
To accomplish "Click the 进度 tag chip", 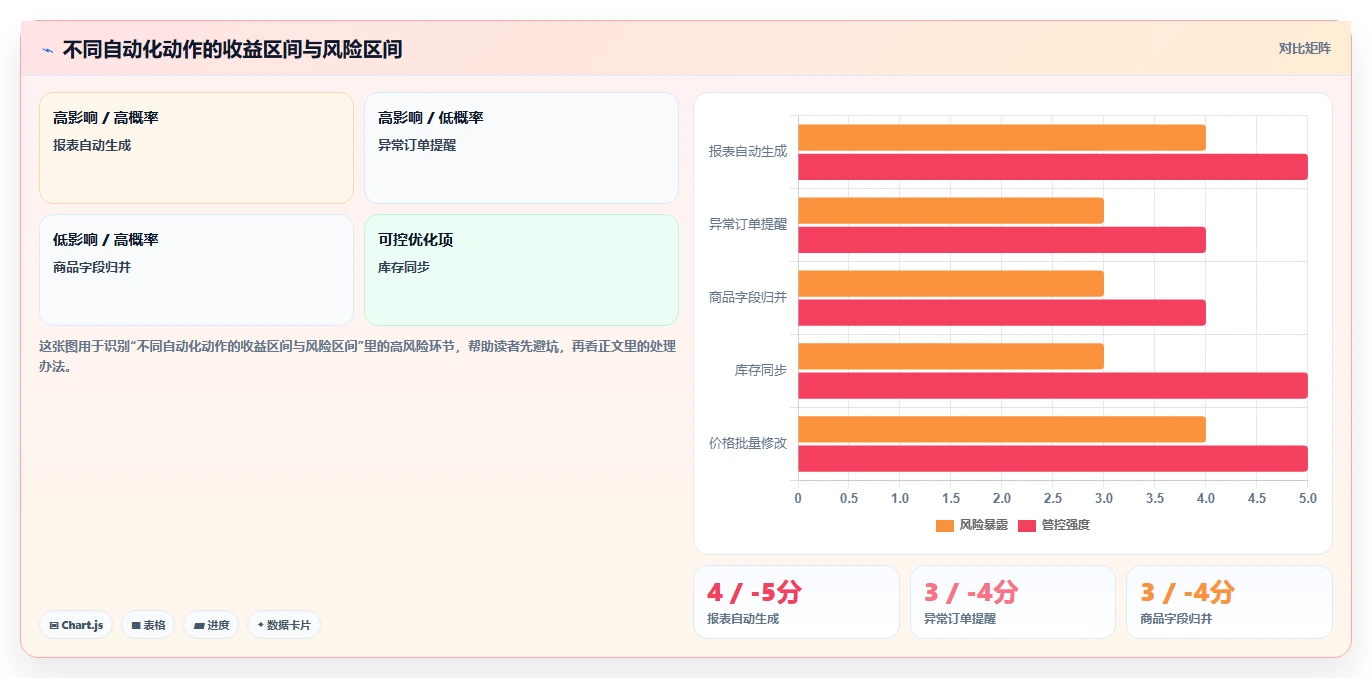I will click(x=211, y=625).
